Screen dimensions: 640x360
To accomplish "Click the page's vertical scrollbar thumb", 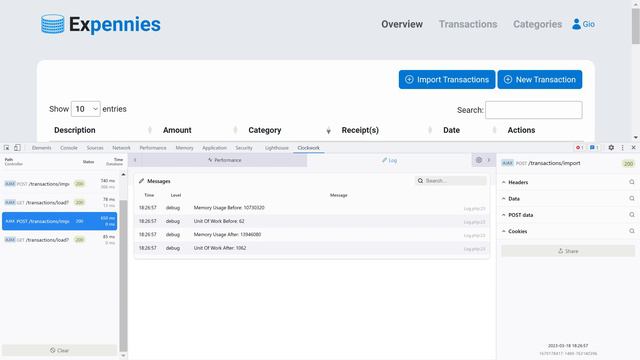I will (x=636, y=25).
